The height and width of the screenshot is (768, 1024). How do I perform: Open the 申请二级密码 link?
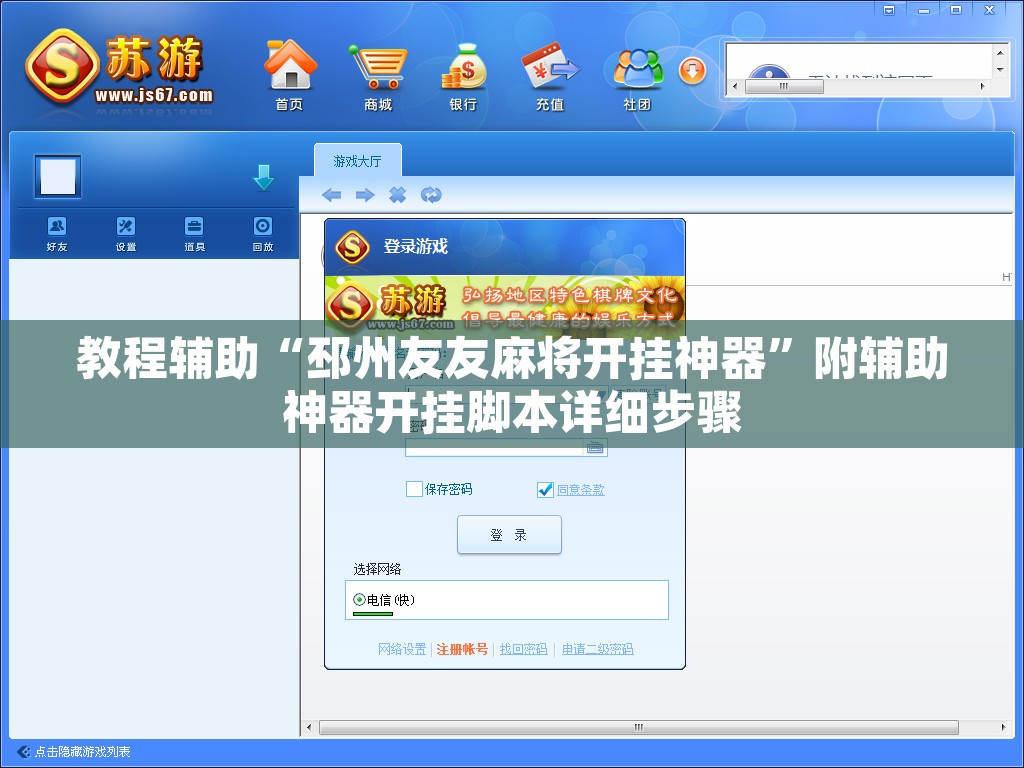pos(598,649)
